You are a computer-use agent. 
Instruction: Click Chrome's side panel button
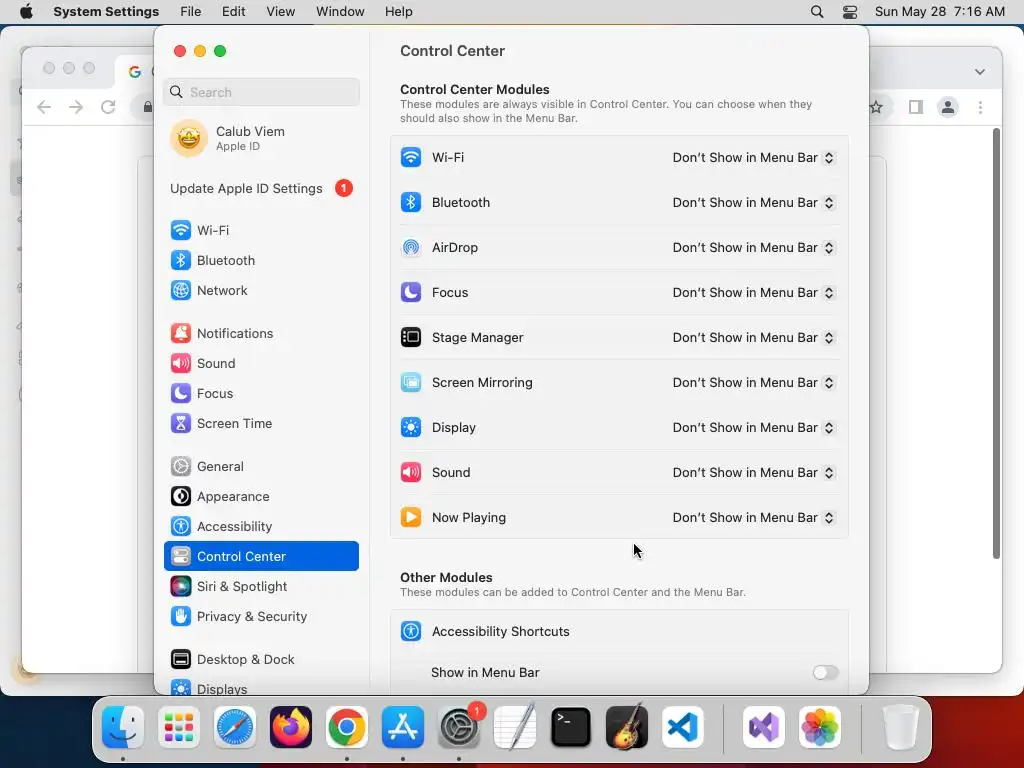tap(916, 107)
